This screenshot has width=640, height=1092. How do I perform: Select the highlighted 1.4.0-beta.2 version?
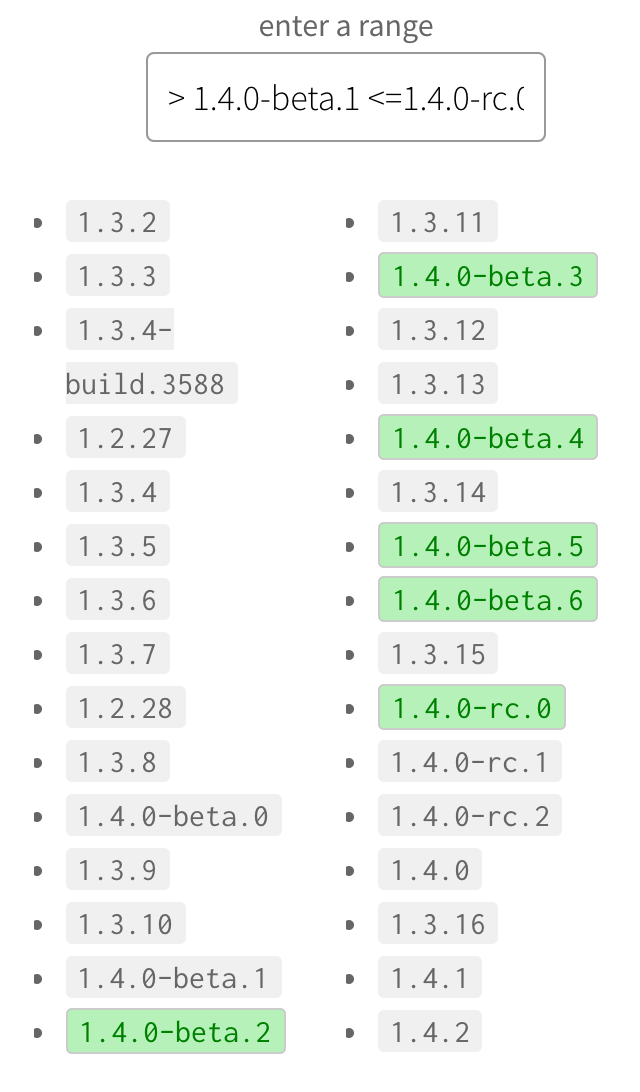(175, 1031)
